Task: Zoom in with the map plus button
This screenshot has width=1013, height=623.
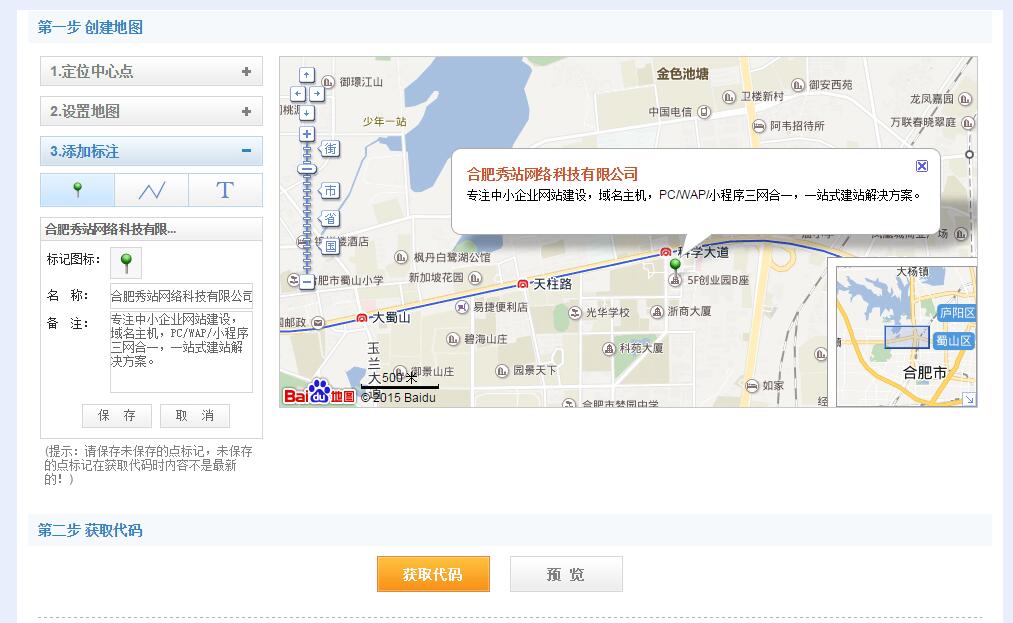Action: pos(306,134)
